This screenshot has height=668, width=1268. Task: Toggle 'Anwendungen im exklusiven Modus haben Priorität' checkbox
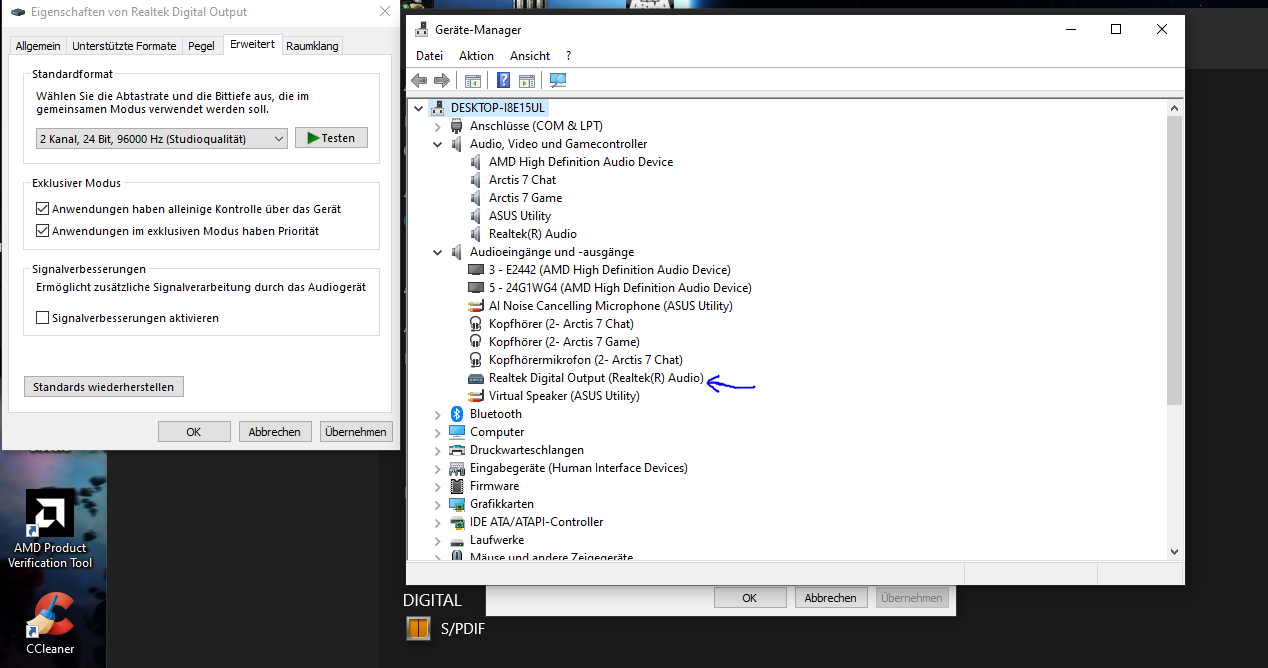click(x=42, y=231)
